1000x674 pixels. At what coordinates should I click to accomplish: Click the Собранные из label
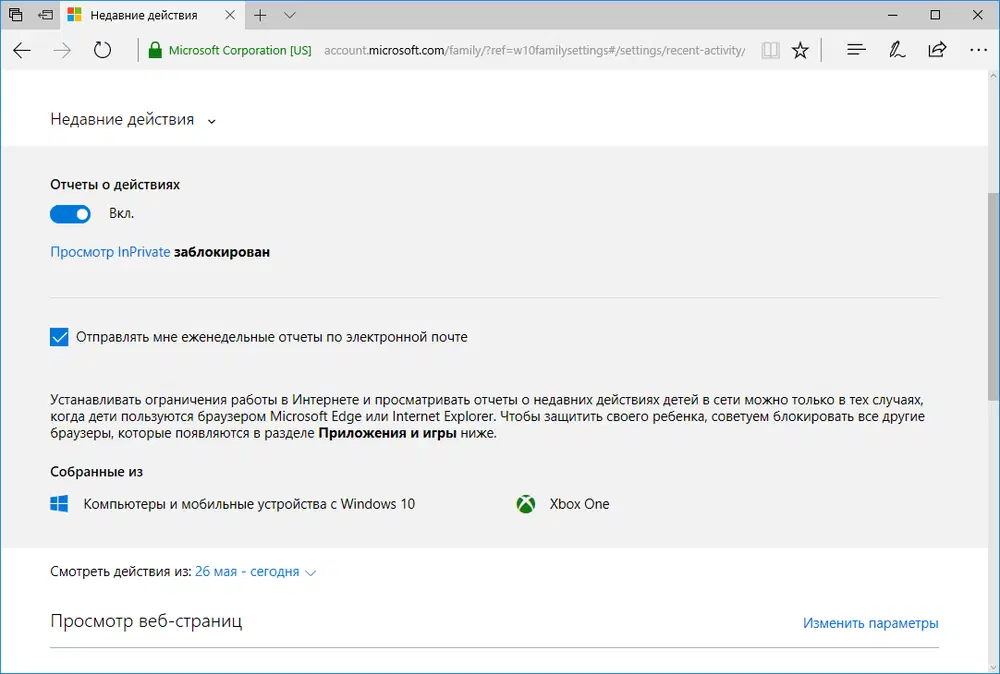(96, 472)
